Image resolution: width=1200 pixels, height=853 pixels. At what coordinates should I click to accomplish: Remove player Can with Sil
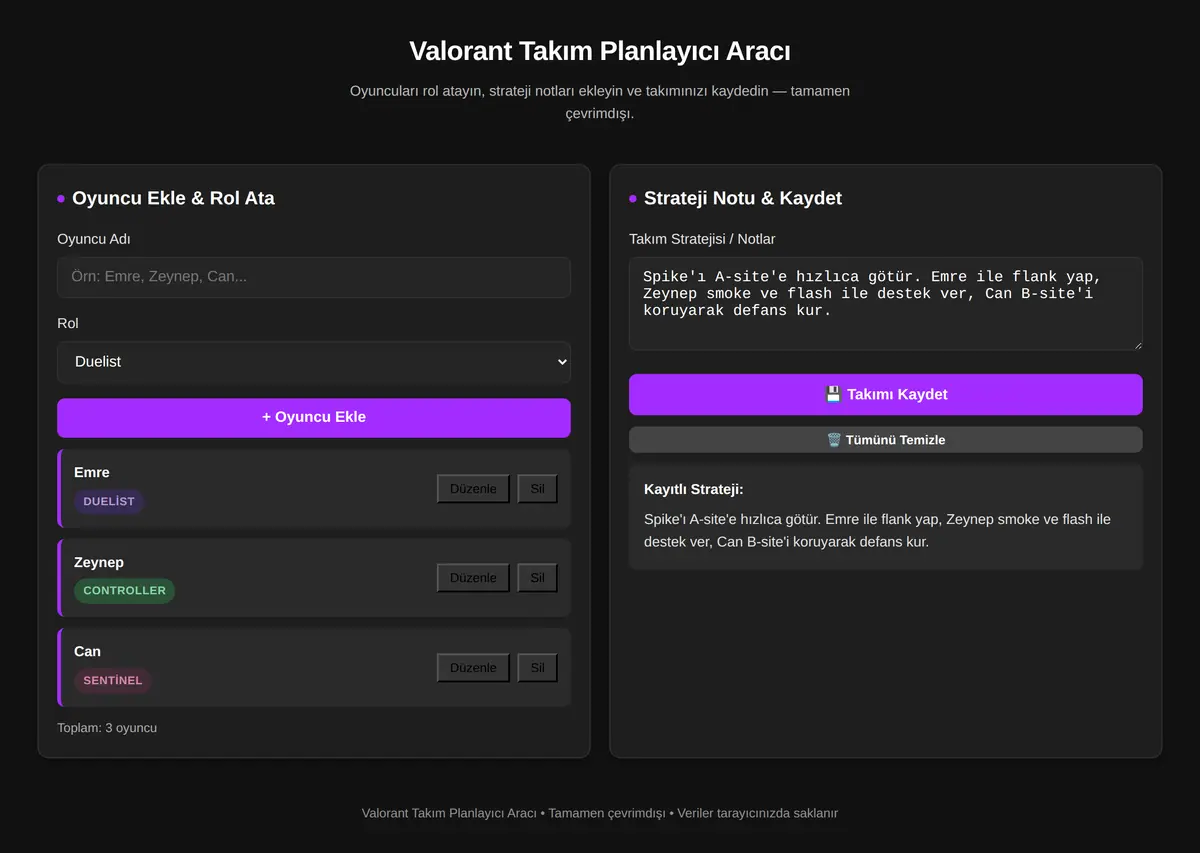coord(537,667)
